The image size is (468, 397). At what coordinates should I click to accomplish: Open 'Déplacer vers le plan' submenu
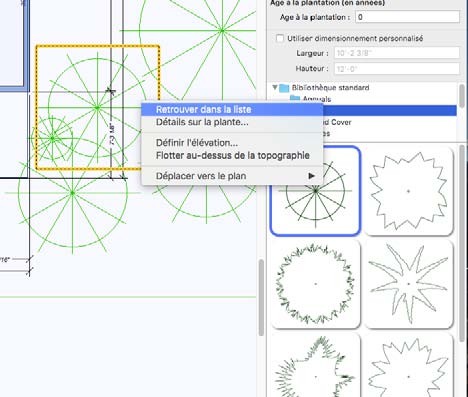pyautogui.click(x=232, y=176)
